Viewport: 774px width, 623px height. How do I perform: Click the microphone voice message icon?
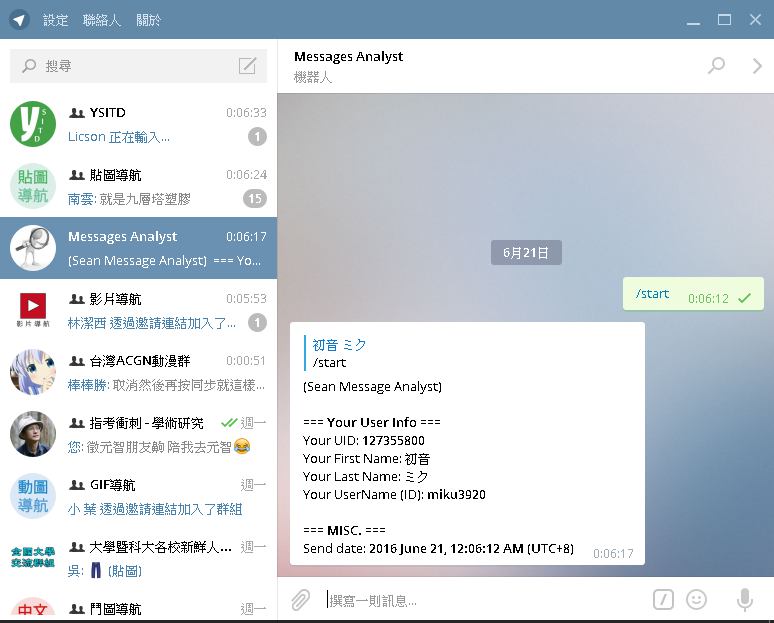click(x=744, y=600)
